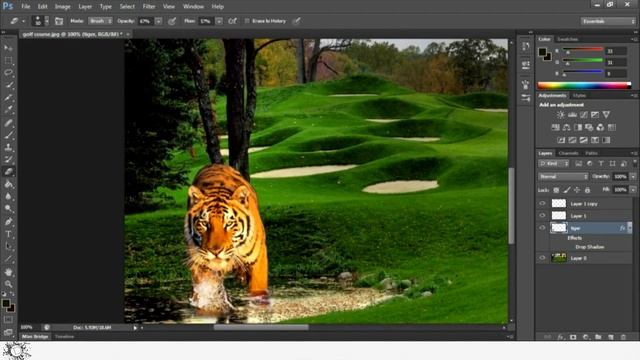Image resolution: width=640 pixels, height=360 pixels.
Task: Select the Lasso tool
Action: coord(8,73)
